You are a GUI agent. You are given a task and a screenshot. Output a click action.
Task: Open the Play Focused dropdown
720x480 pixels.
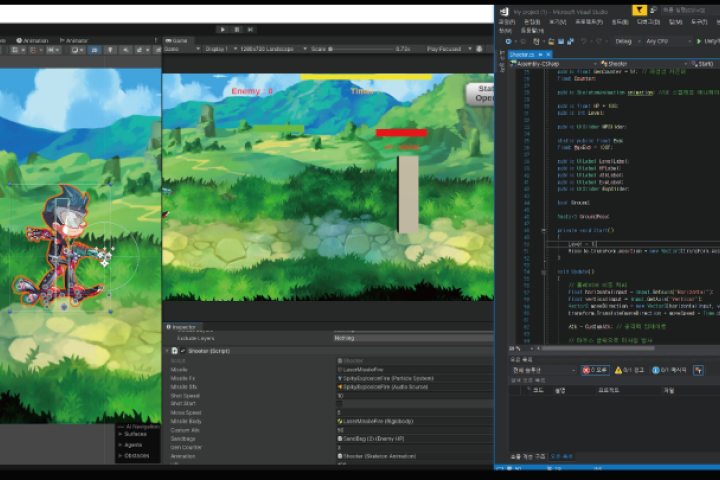pyautogui.click(x=449, y=49)
